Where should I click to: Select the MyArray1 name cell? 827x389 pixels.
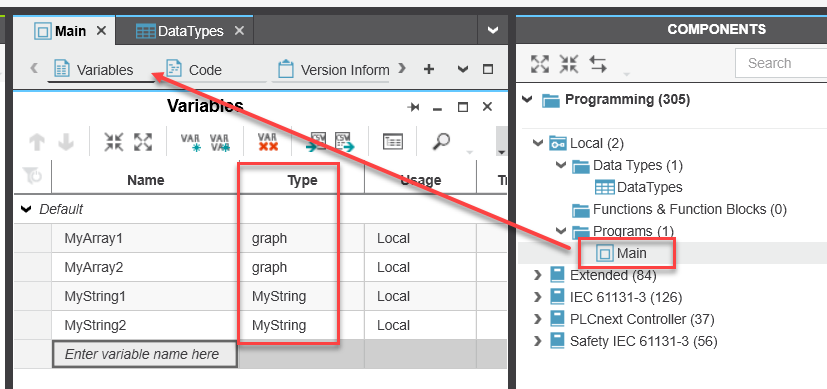tap(146, 238)
